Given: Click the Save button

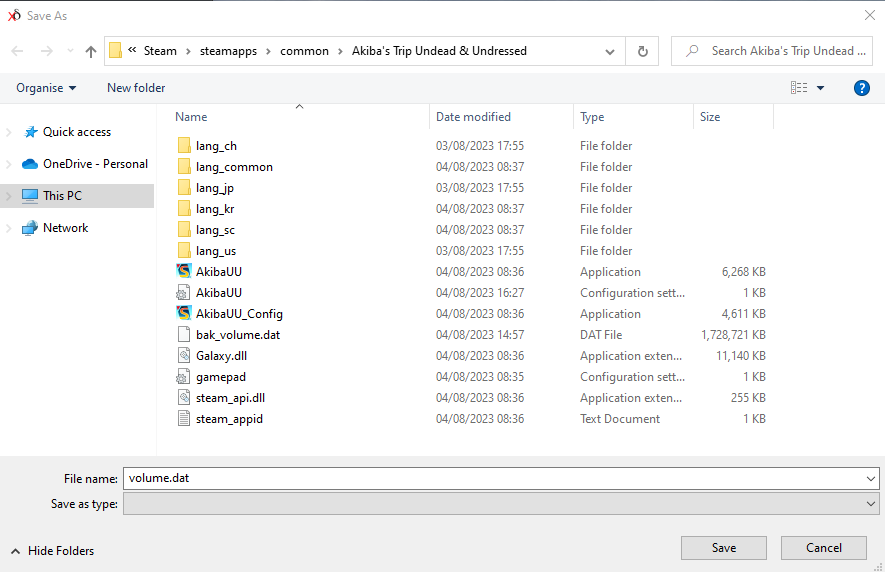Looking at the screenshot, I should (x=724, y=548).
